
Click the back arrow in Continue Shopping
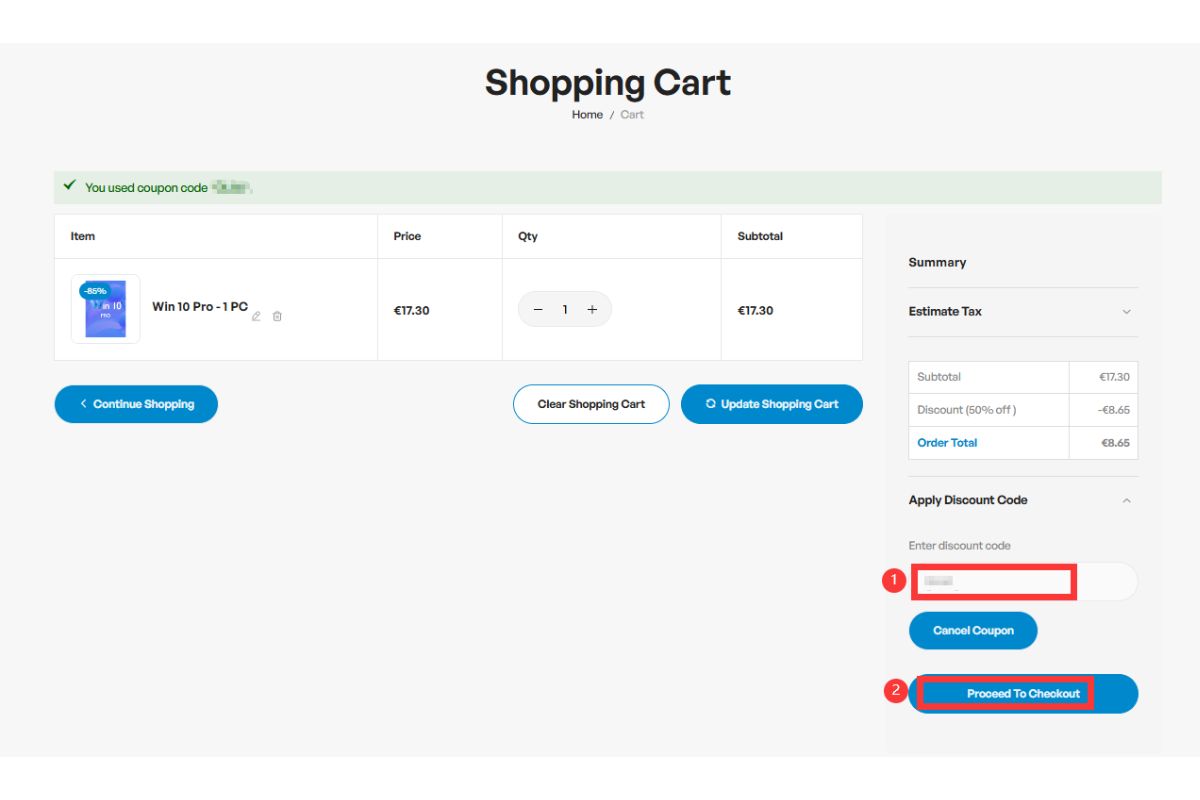83,404
